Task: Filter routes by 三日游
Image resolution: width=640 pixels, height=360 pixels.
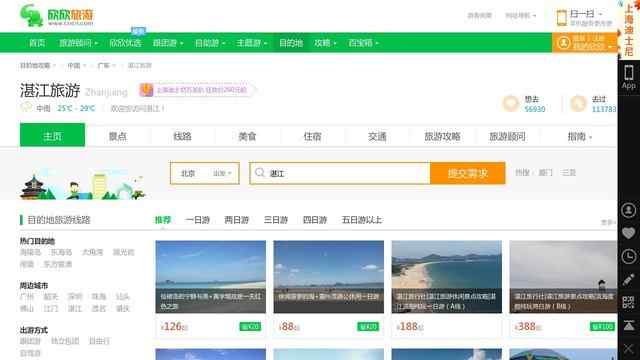Action: point(276,220)
